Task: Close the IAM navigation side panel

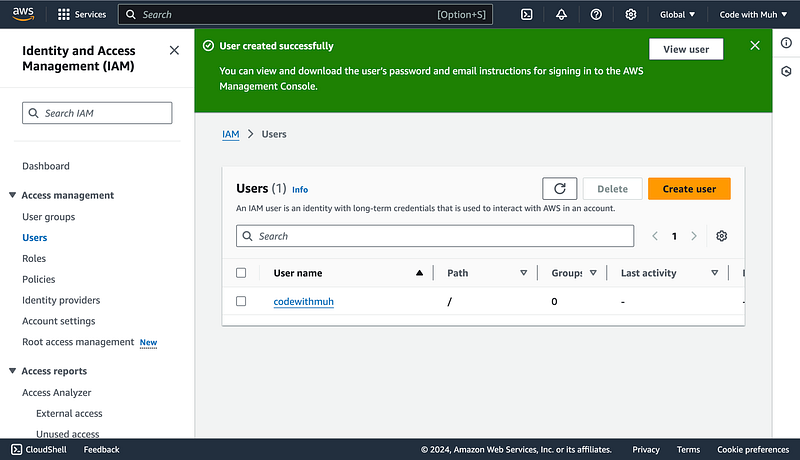Action: (174, 50)
